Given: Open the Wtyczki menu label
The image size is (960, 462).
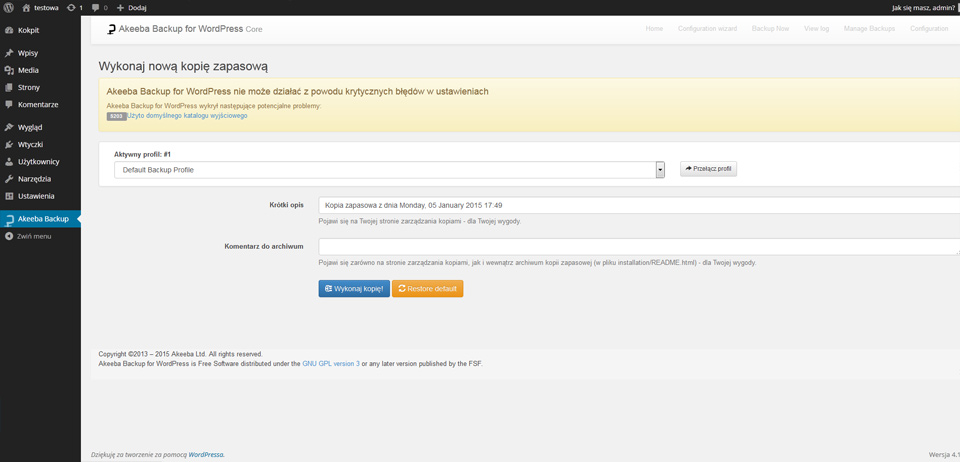Looking at the screenshot, I should [x=31, y=145].
